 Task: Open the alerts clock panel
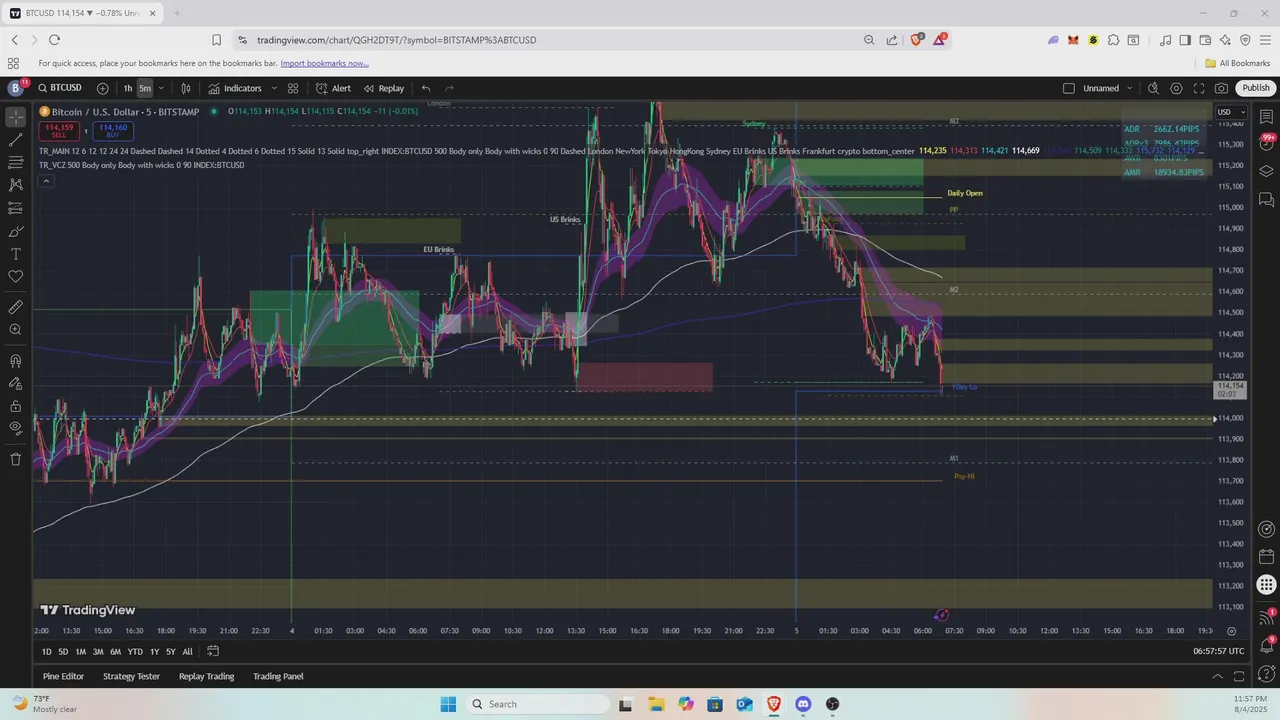1267,144
